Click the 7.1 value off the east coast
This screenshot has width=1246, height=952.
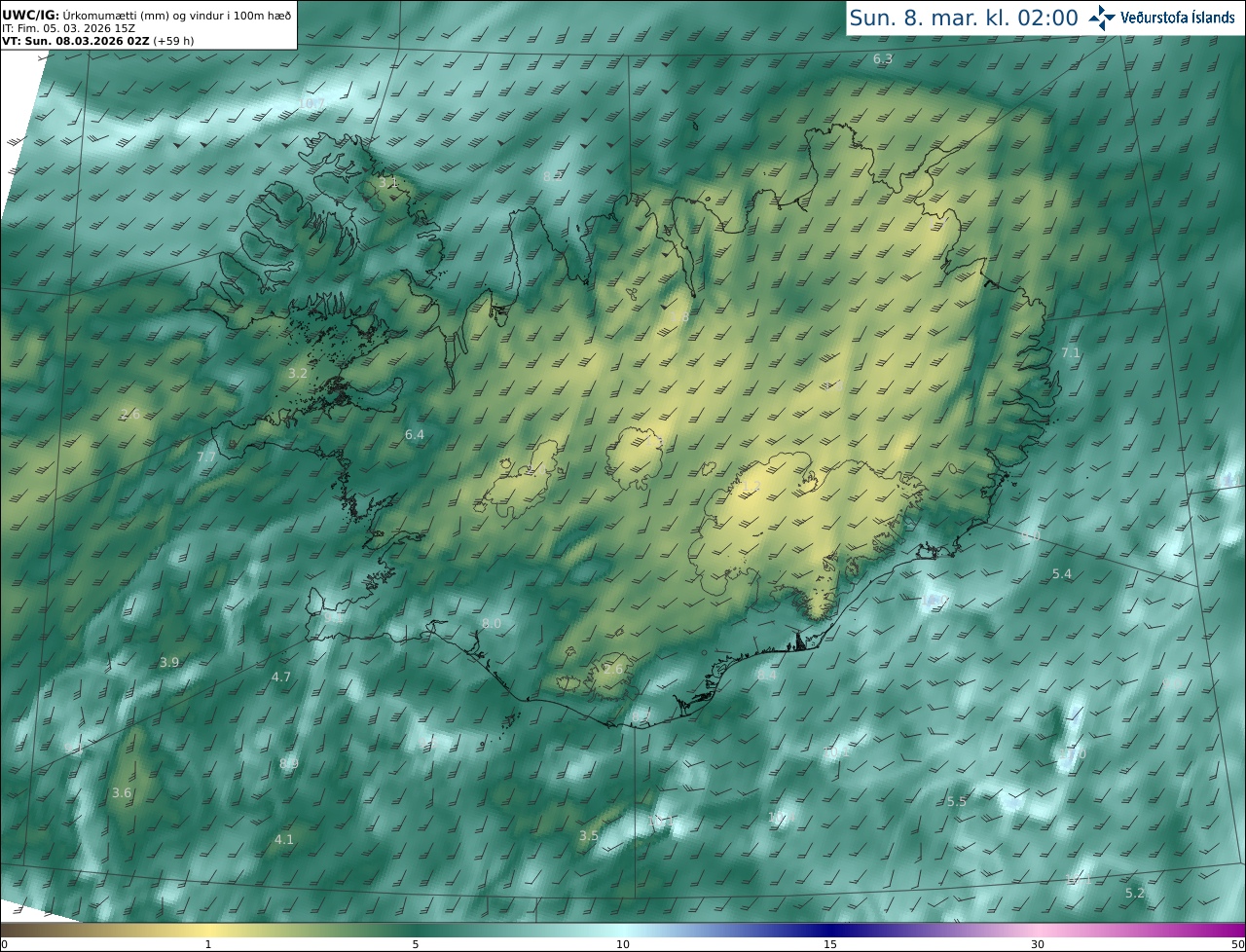1071,352
